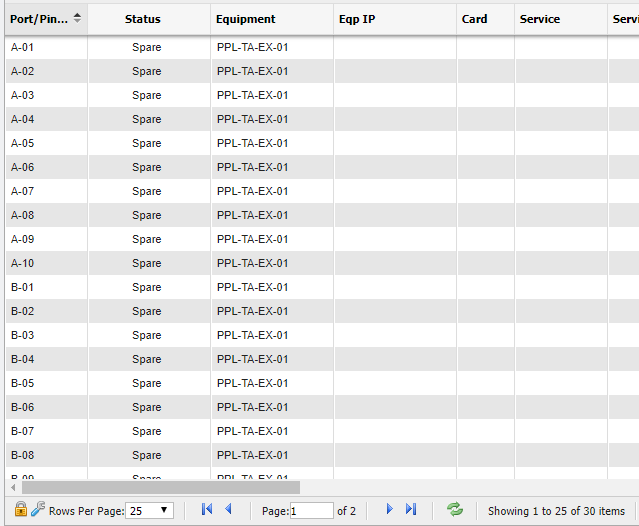Click the Eqp IP column header
Image resolution: width=639 pixels, height=526 pixels.
tap(357, 19)
